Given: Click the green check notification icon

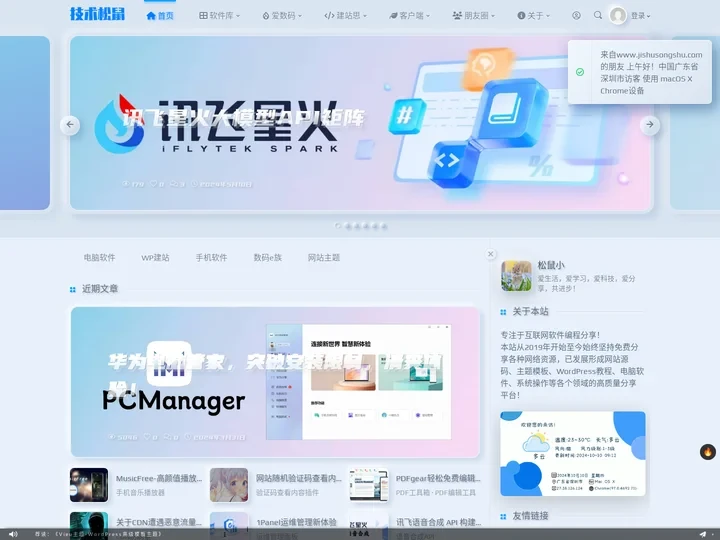Looking at the screenshot, I should tap(580, 72).
